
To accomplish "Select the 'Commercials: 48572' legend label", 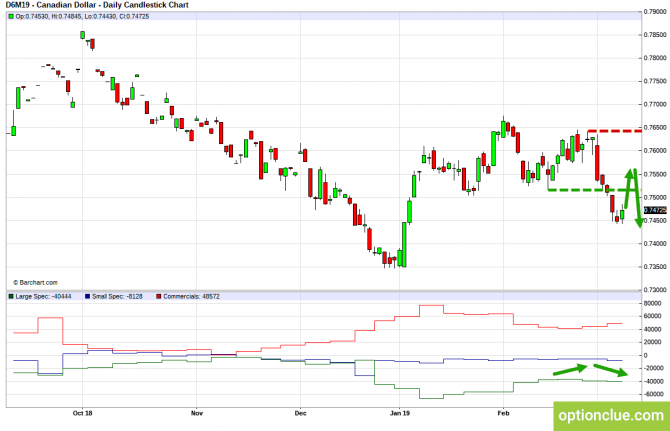I will tap(191, 296).
